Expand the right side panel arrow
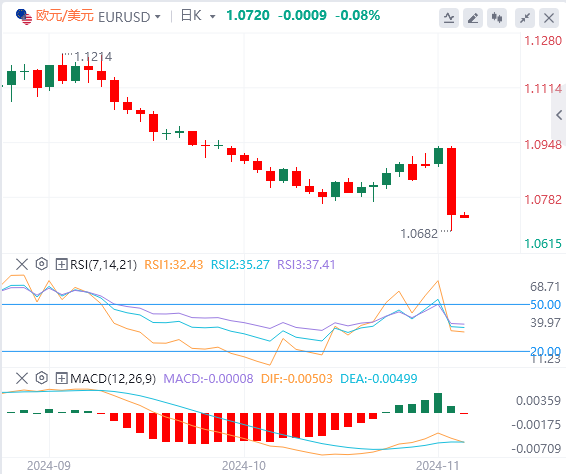The image size is (566, 474). coord(559,115)
